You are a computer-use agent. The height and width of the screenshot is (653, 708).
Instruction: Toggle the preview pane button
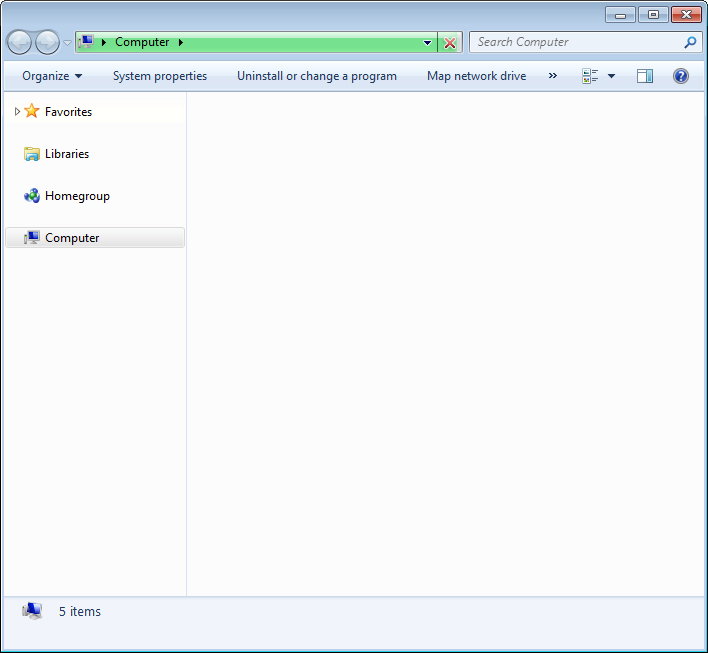click(x=645, y=76)
